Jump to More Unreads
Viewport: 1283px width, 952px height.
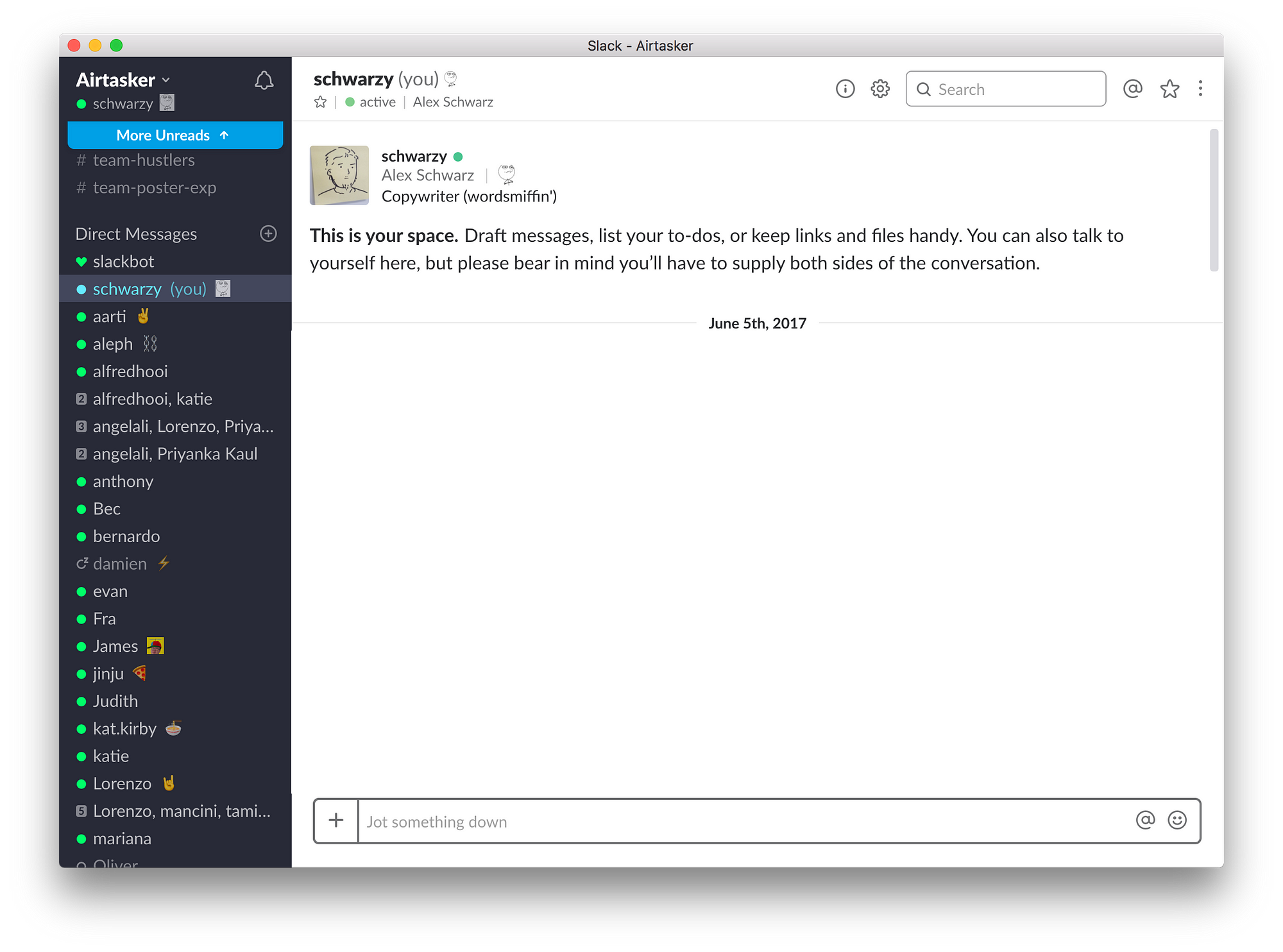pyautogui.click(x=175, y=135)
